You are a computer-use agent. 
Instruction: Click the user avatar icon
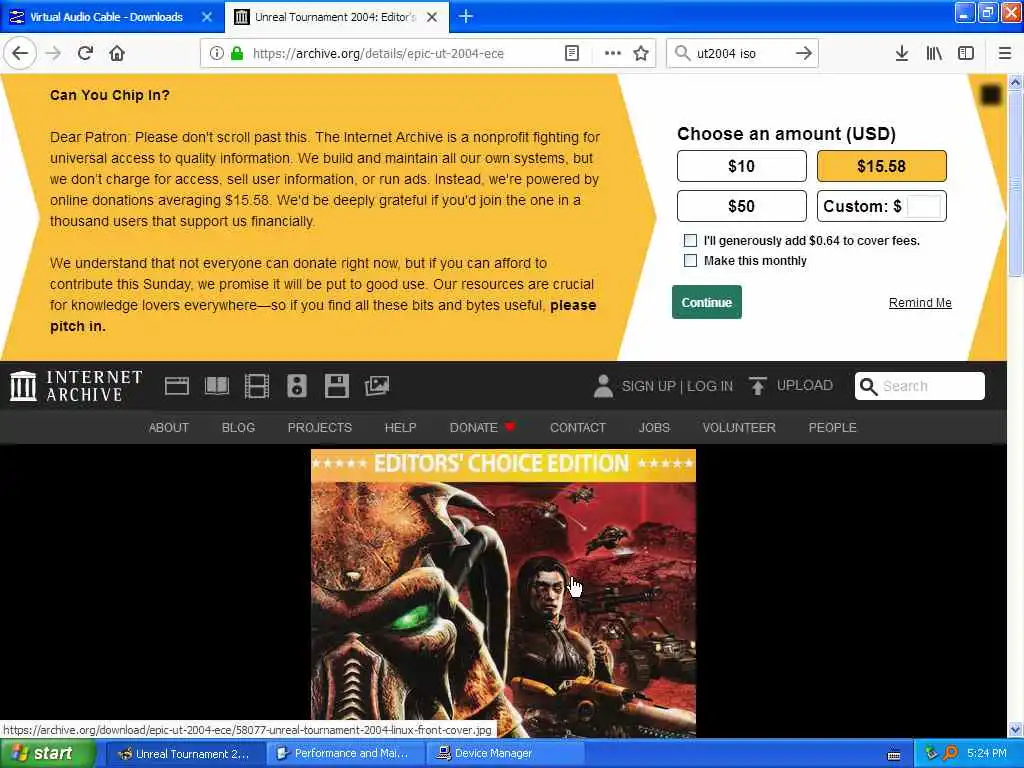(603, 386)
